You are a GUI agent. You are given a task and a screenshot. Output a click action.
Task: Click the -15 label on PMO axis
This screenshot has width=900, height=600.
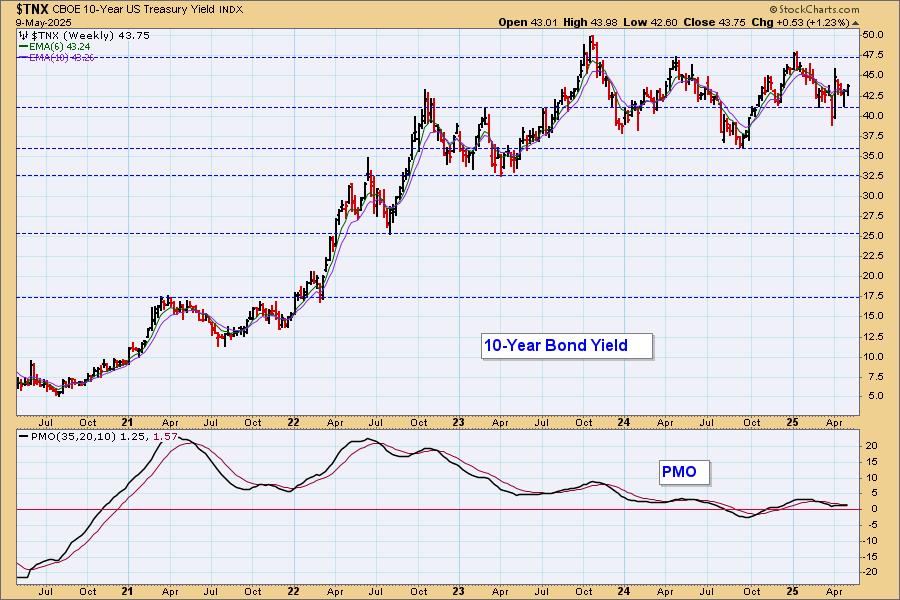pos(870,556)
